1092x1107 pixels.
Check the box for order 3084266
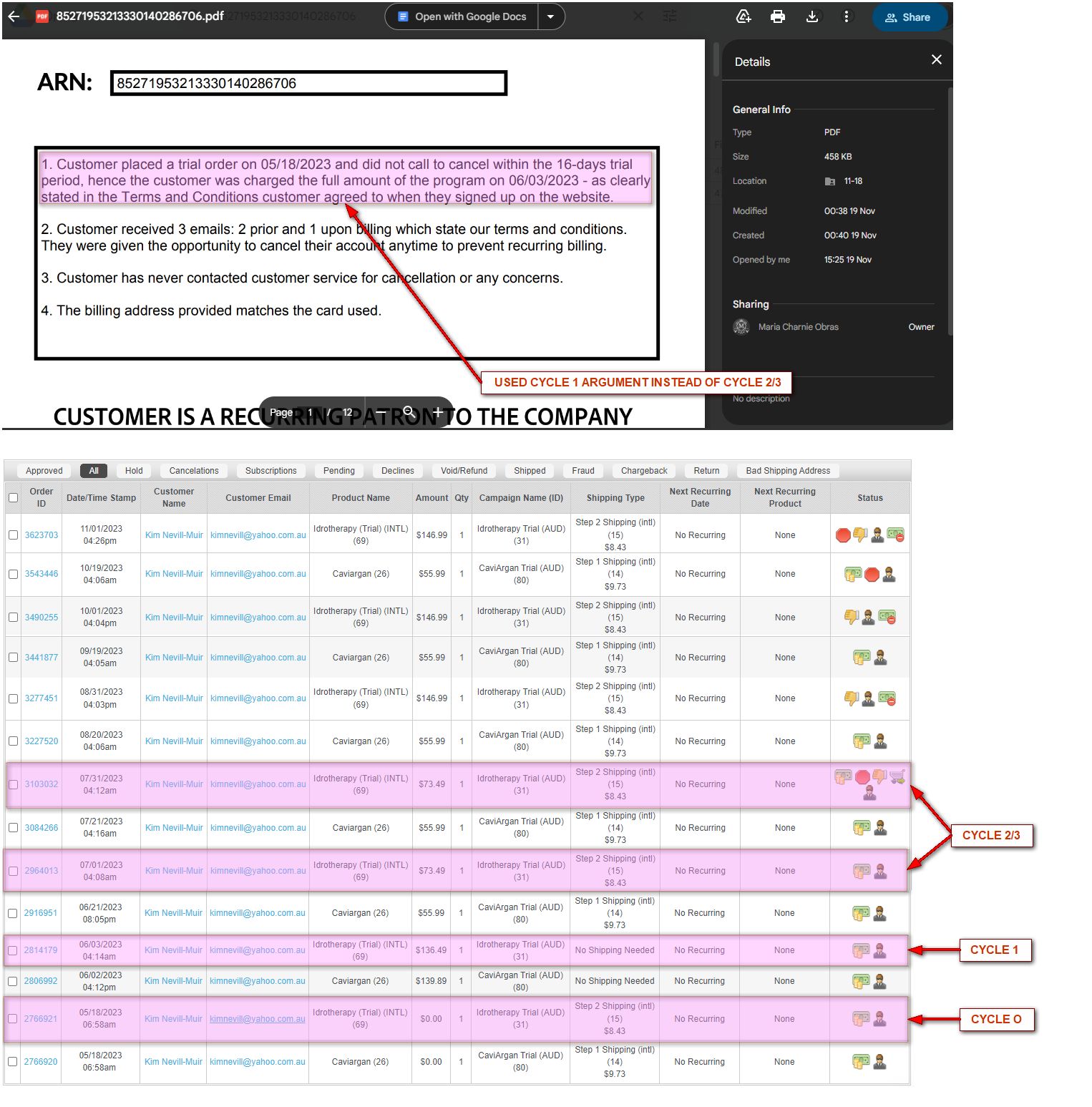pyautogui.click(x=13, y=827)
